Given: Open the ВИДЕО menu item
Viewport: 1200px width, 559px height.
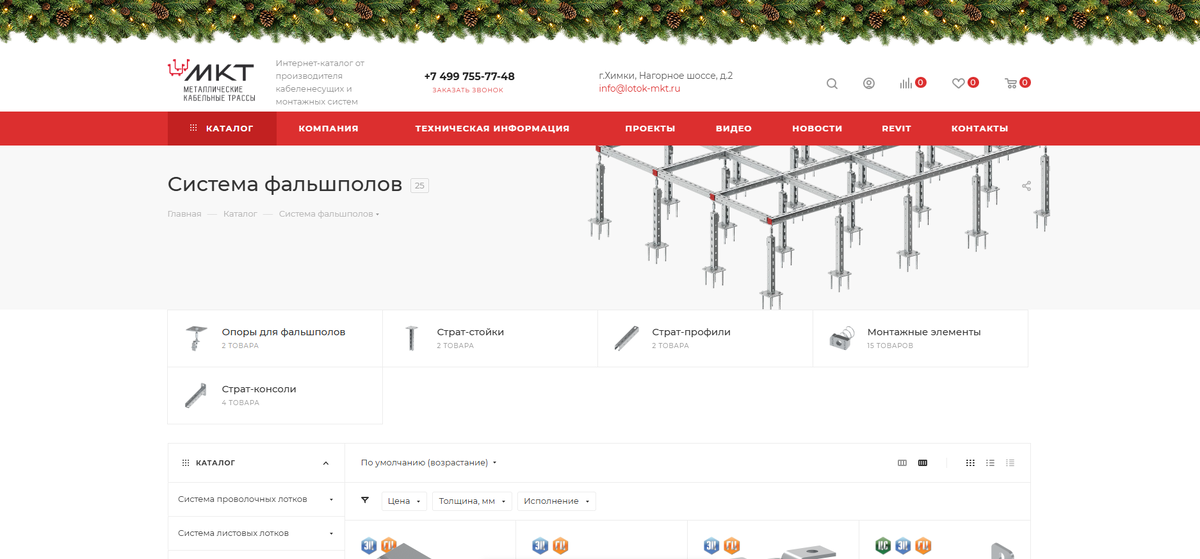Looking at the screenshot, I should click(734, 128).
